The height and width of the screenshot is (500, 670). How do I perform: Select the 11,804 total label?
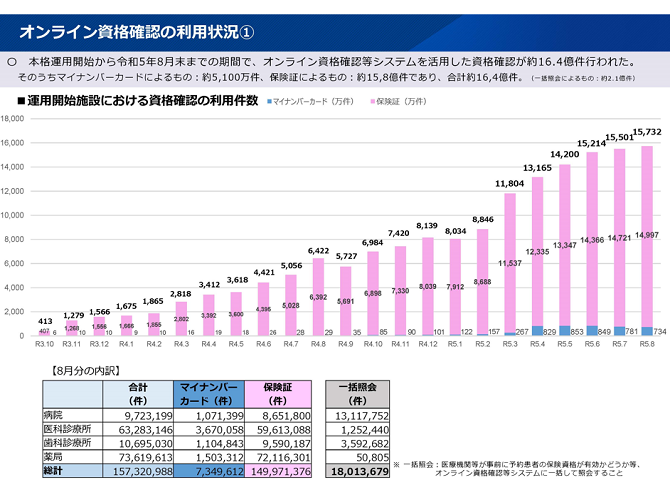tap(509, 183)
